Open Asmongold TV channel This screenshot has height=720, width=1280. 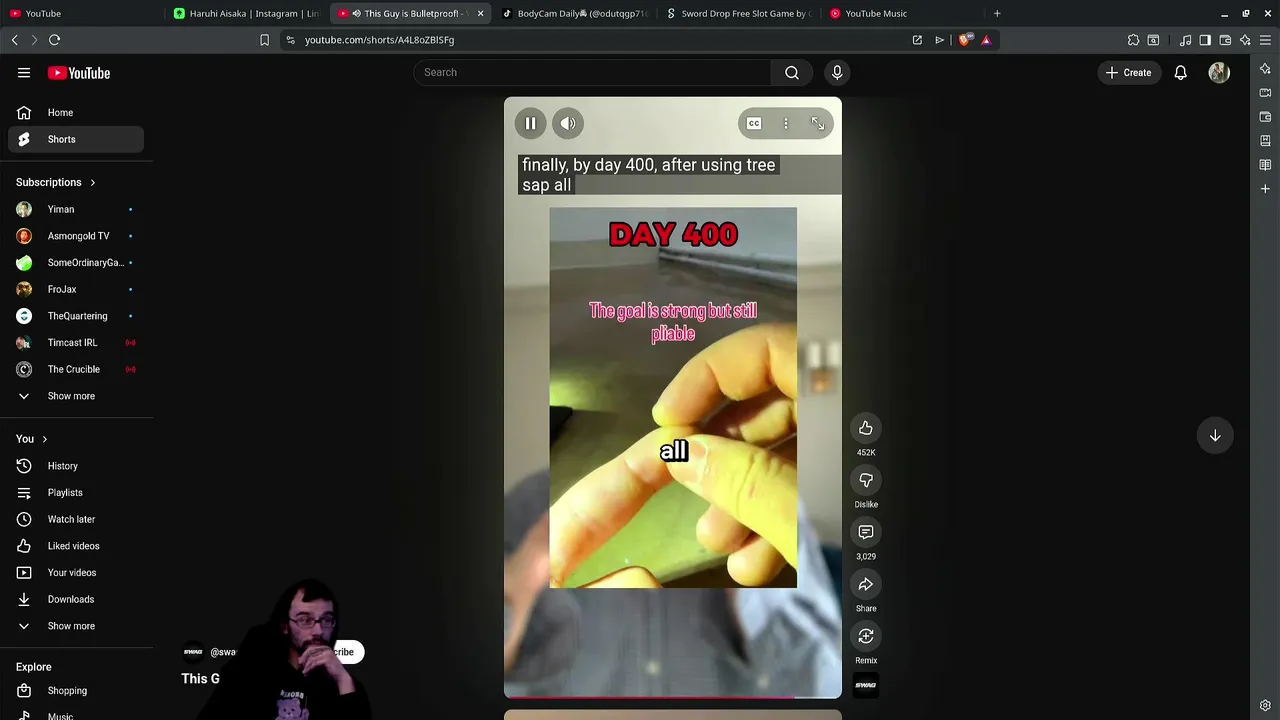tap(76, 236)
